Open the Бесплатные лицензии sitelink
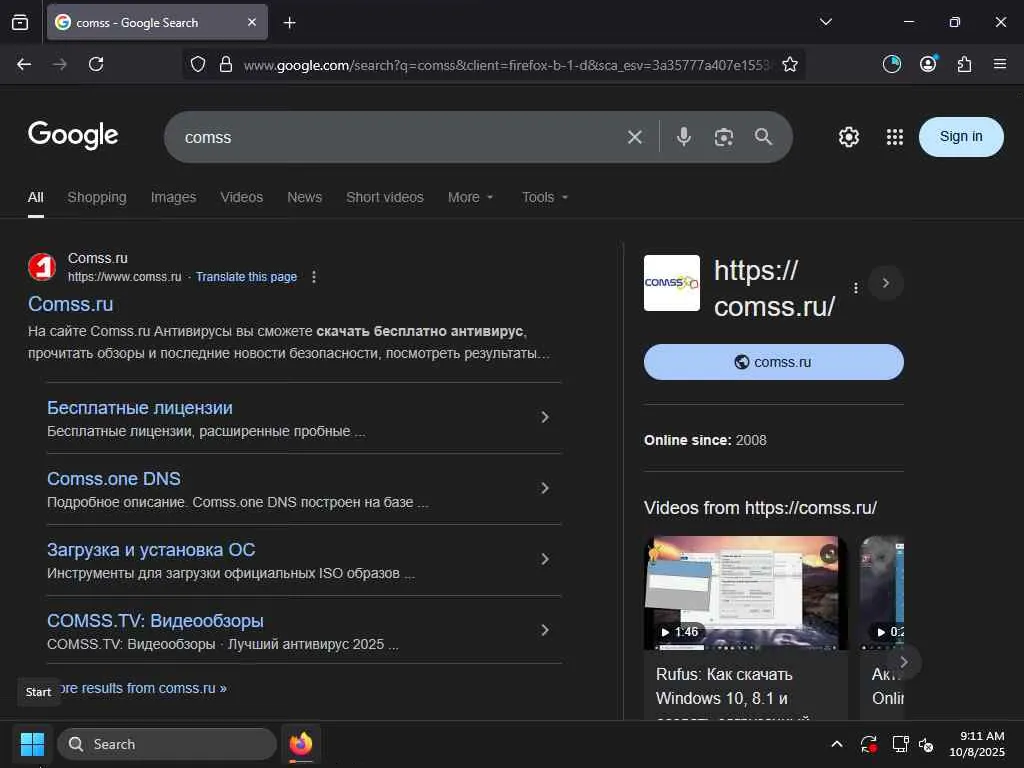The height and width of the screenshot is (768, 1024). 140,408
